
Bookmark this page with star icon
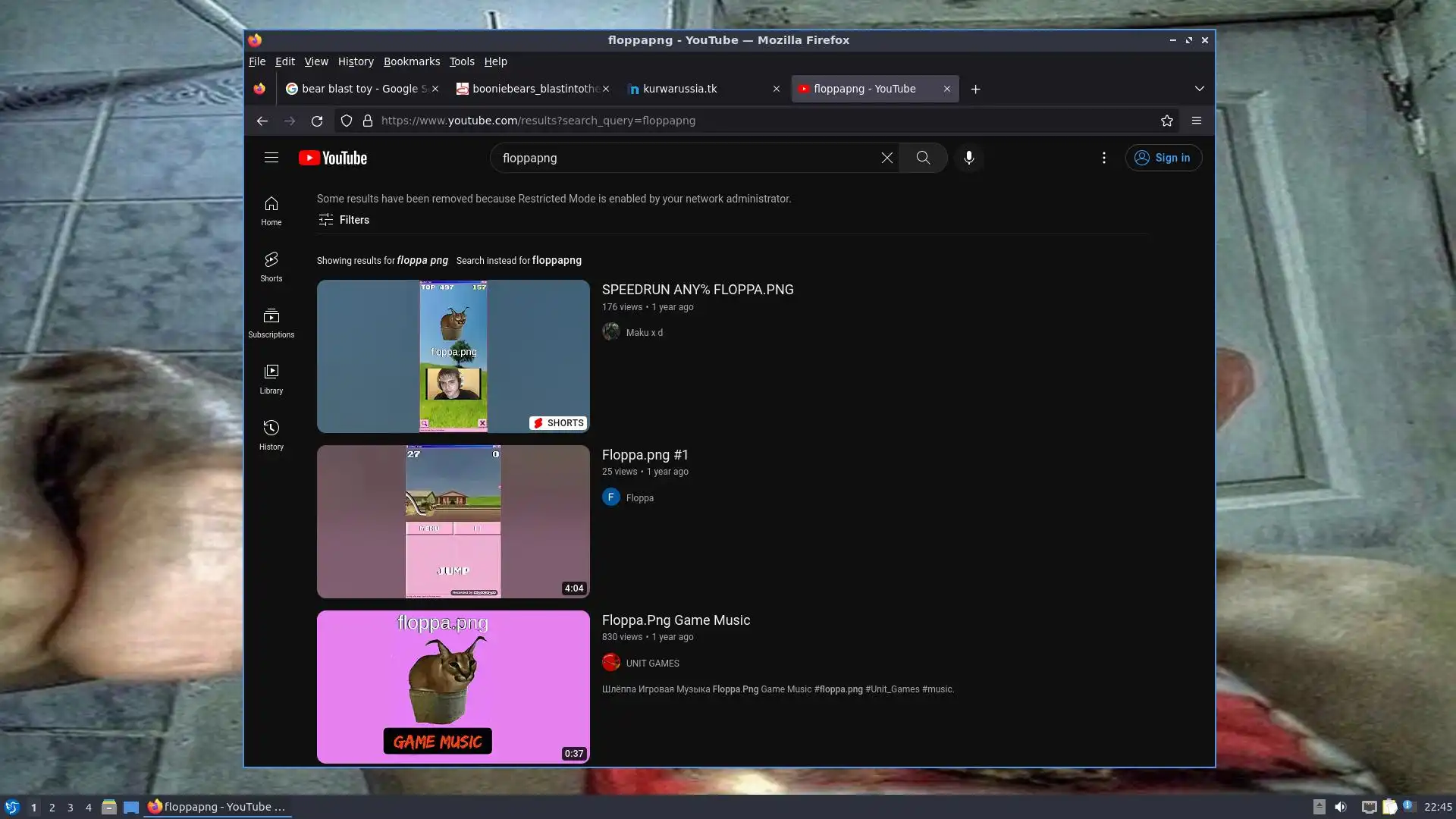[1166, 121]
